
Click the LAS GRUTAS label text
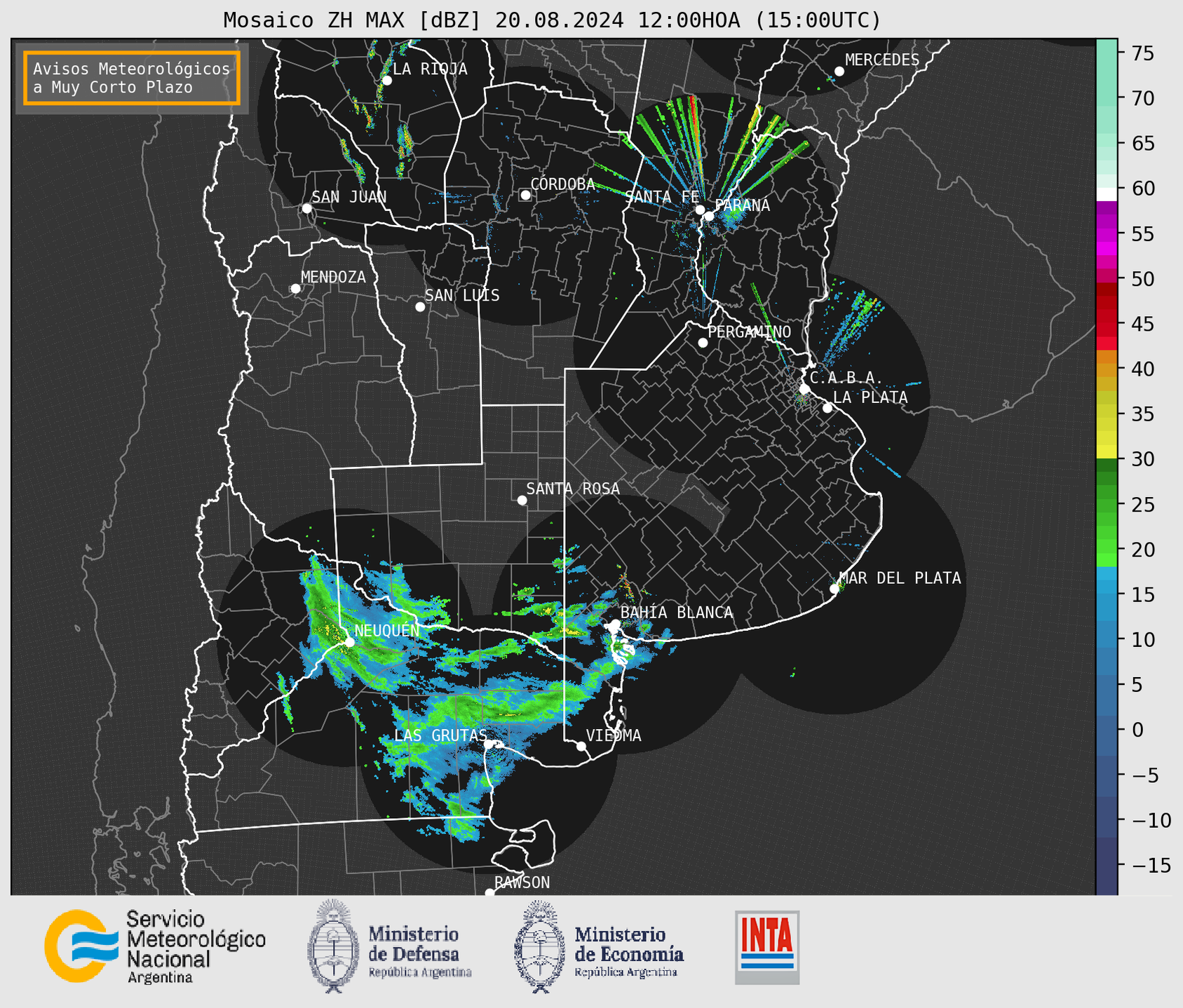pyautogui.click(x=440, y=735)
